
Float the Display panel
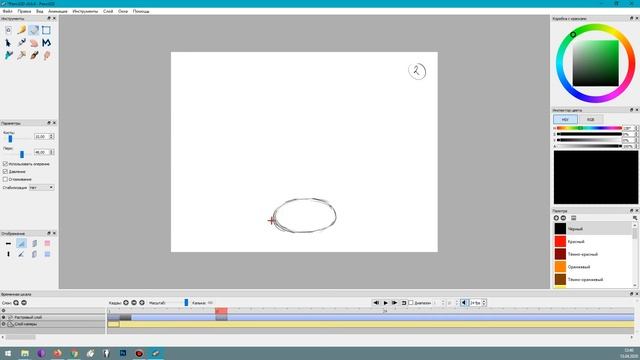pos(49,233)
